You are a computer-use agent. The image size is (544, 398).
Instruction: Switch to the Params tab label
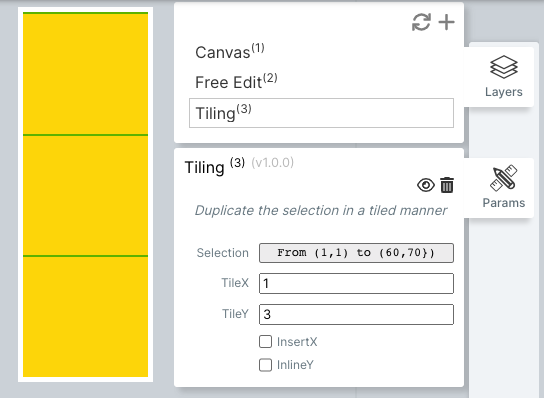pos(504,203)
